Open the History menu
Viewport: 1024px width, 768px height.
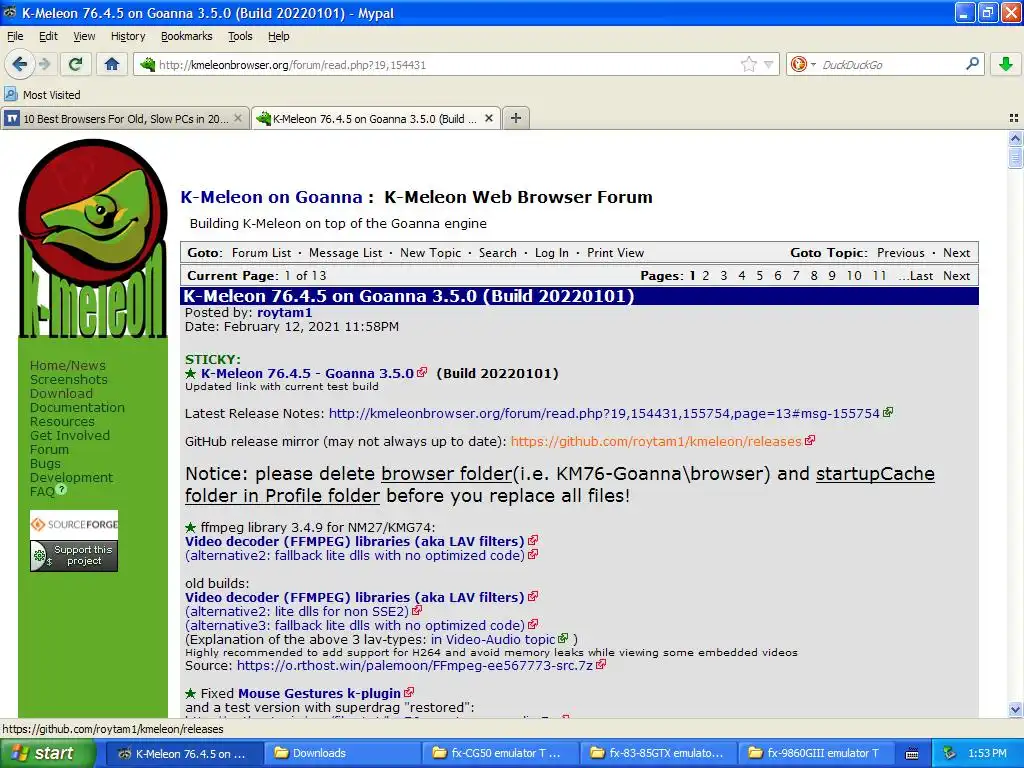coord(128,36)
